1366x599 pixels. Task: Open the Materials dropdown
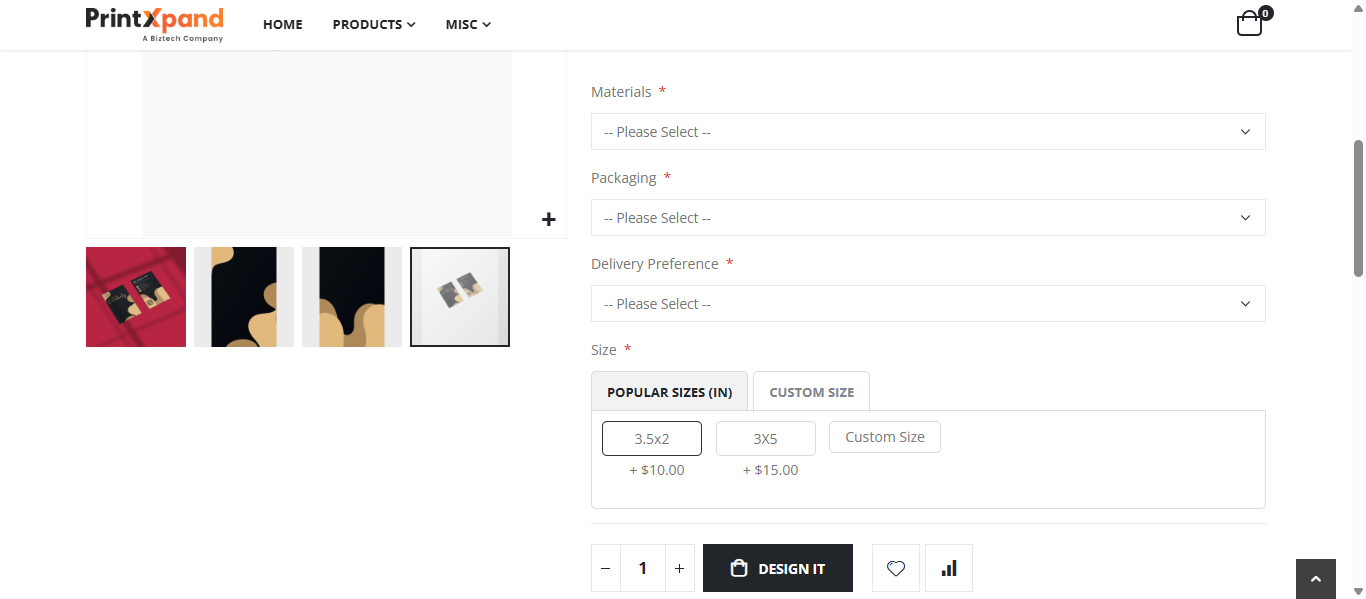(x=928, y=132)
